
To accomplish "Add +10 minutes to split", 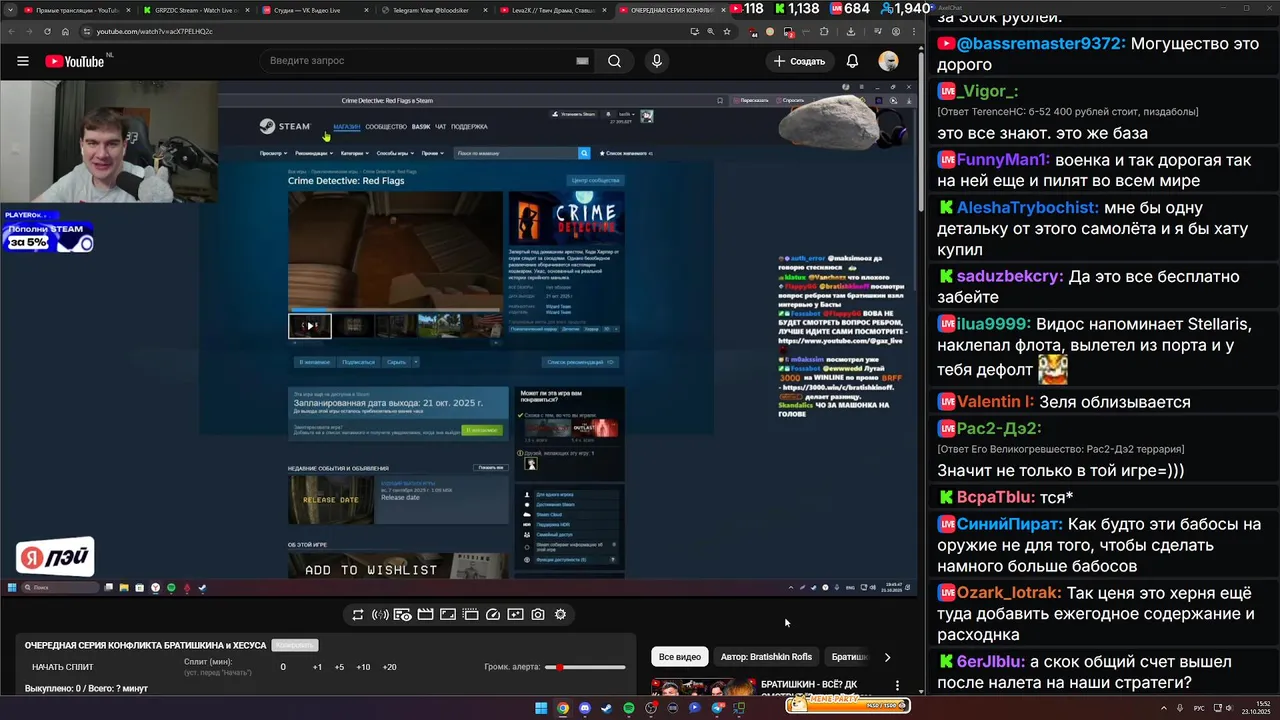I will pos(363,667).
